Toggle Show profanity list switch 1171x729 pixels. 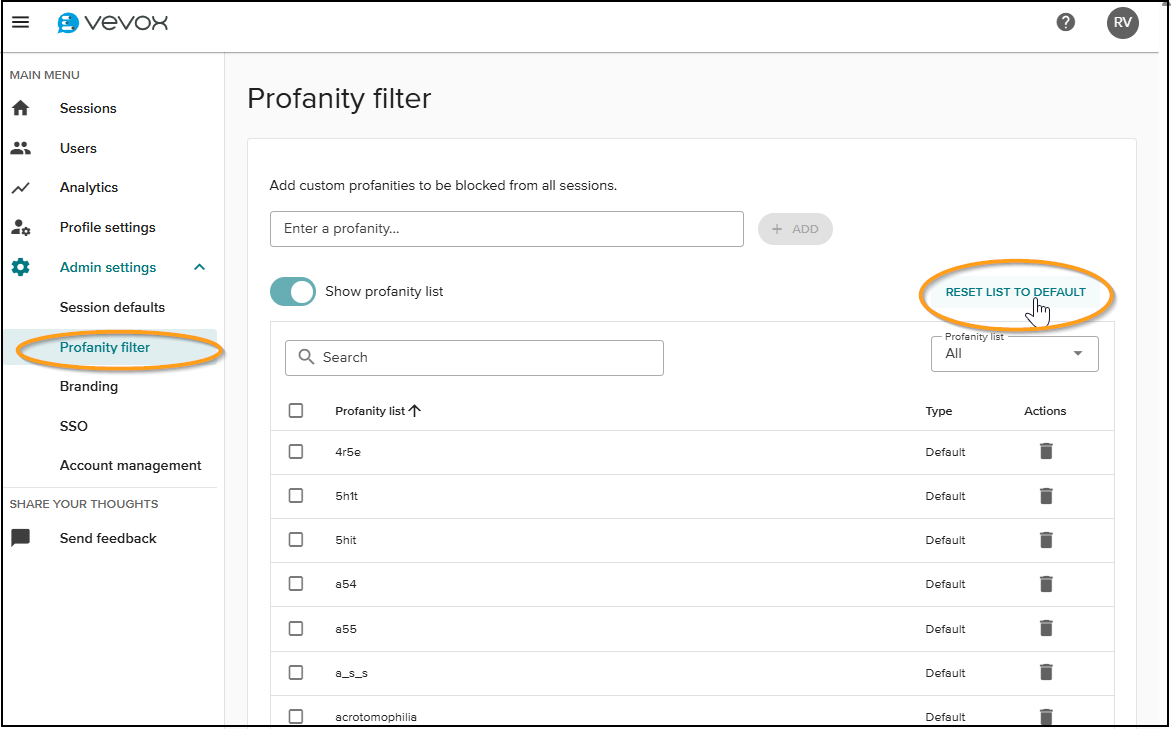coord(293,291)
